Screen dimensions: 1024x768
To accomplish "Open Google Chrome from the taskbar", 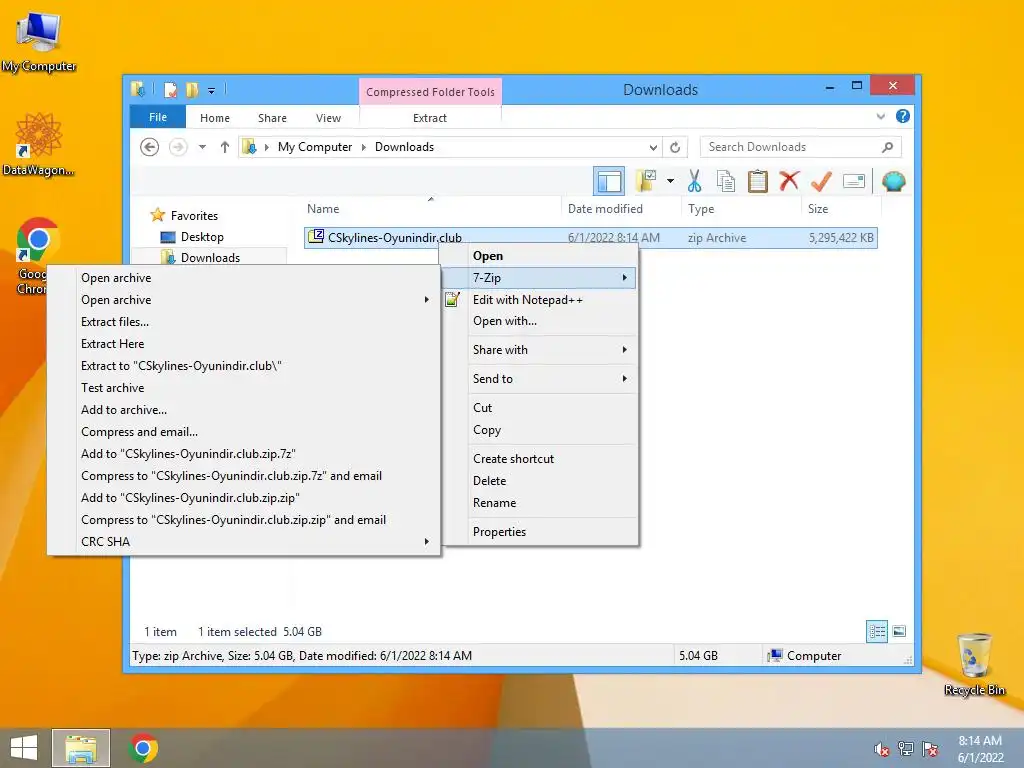I will click(144, 748).
